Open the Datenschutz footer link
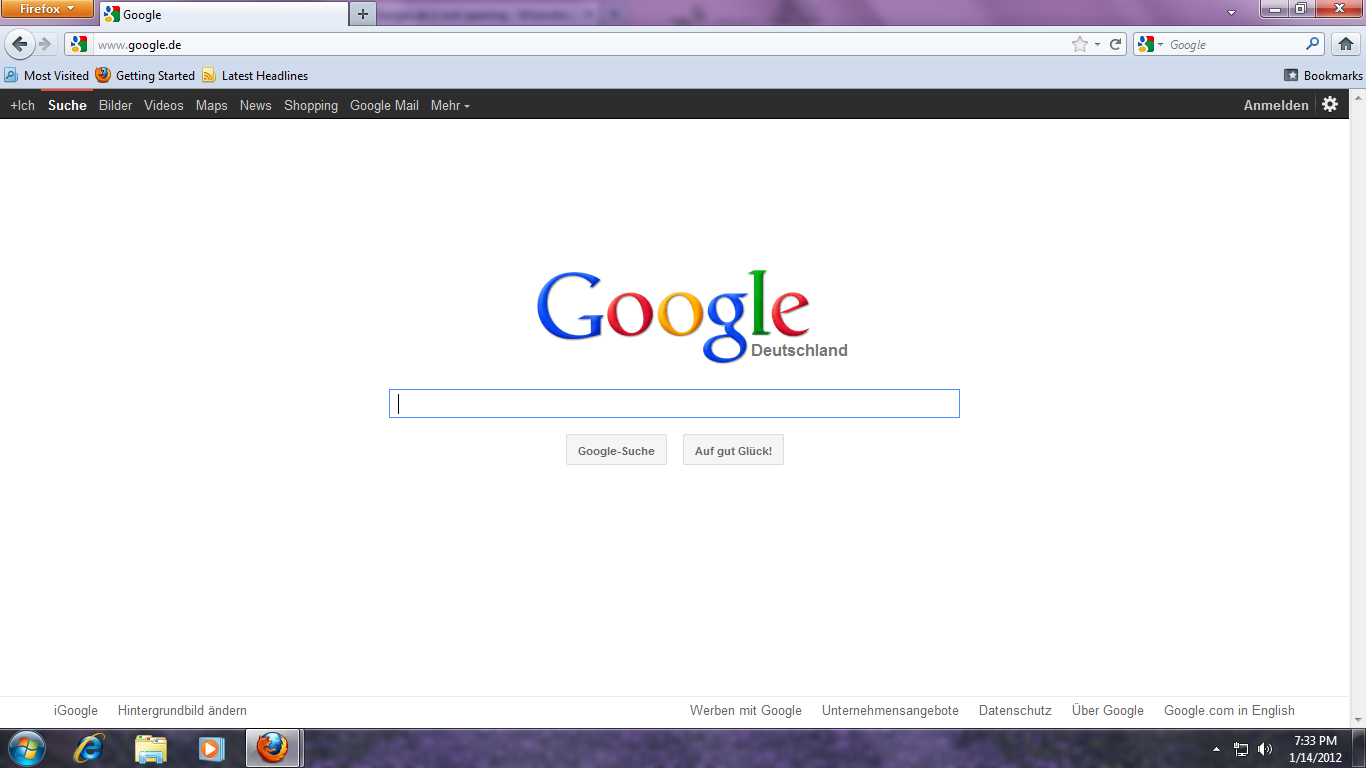 [1015, 711]
